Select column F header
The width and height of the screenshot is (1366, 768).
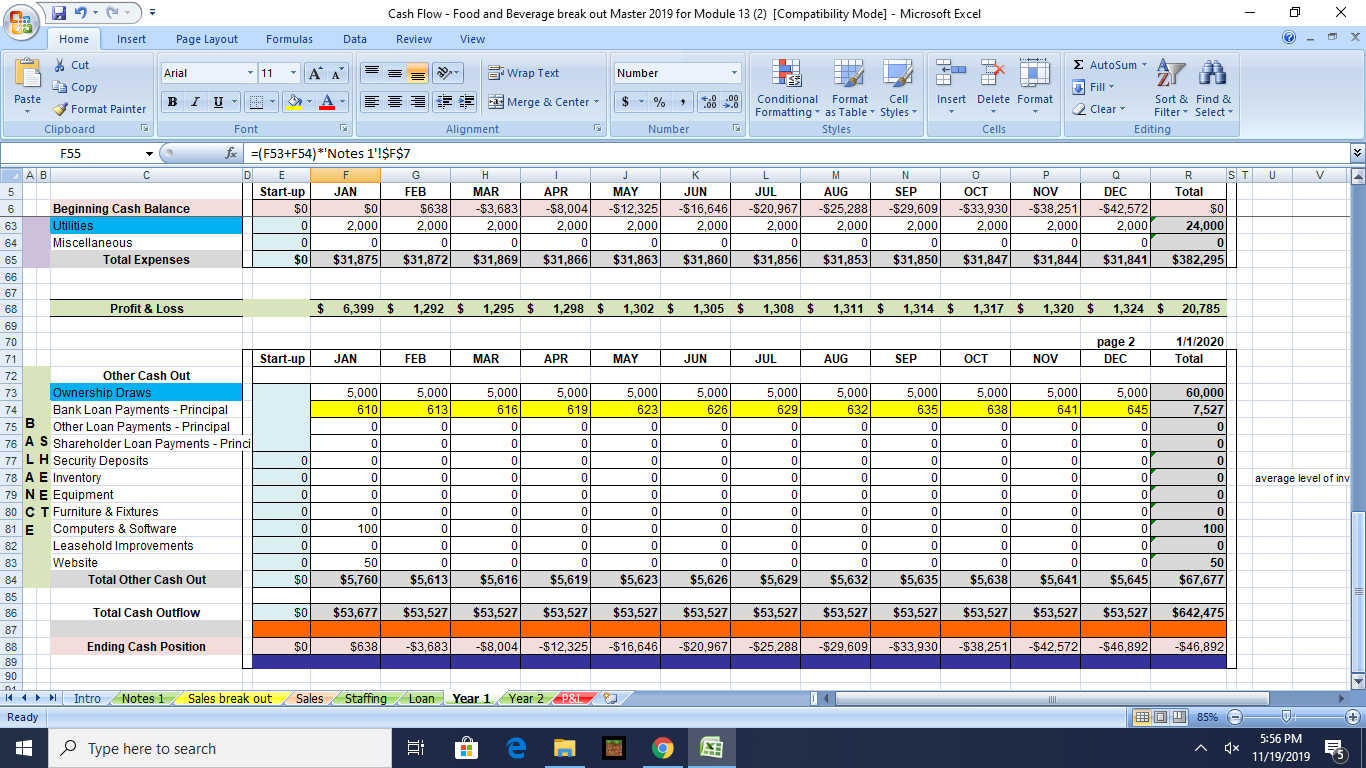coord(345,174)
